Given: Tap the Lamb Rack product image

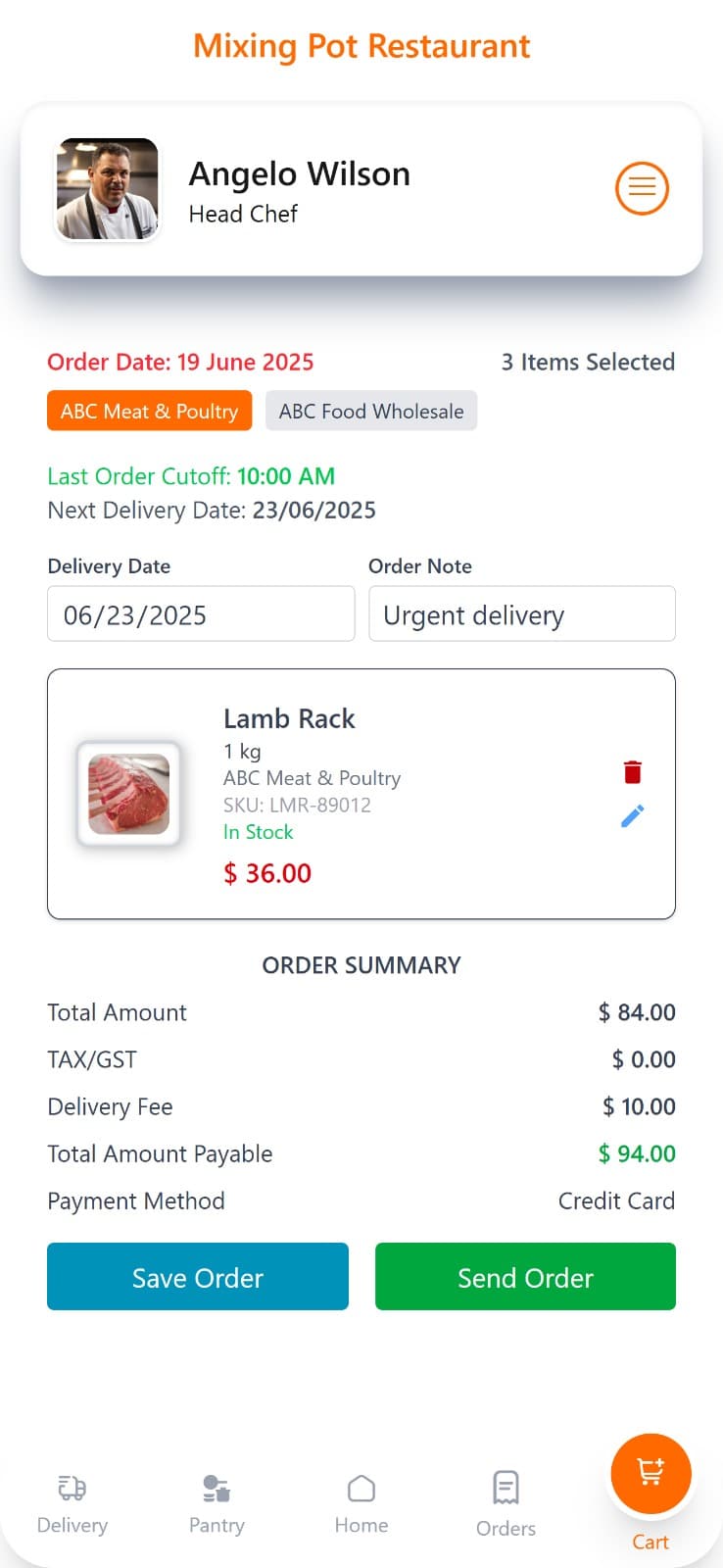Looking at the screenshot, I should [x=128, y=794].
